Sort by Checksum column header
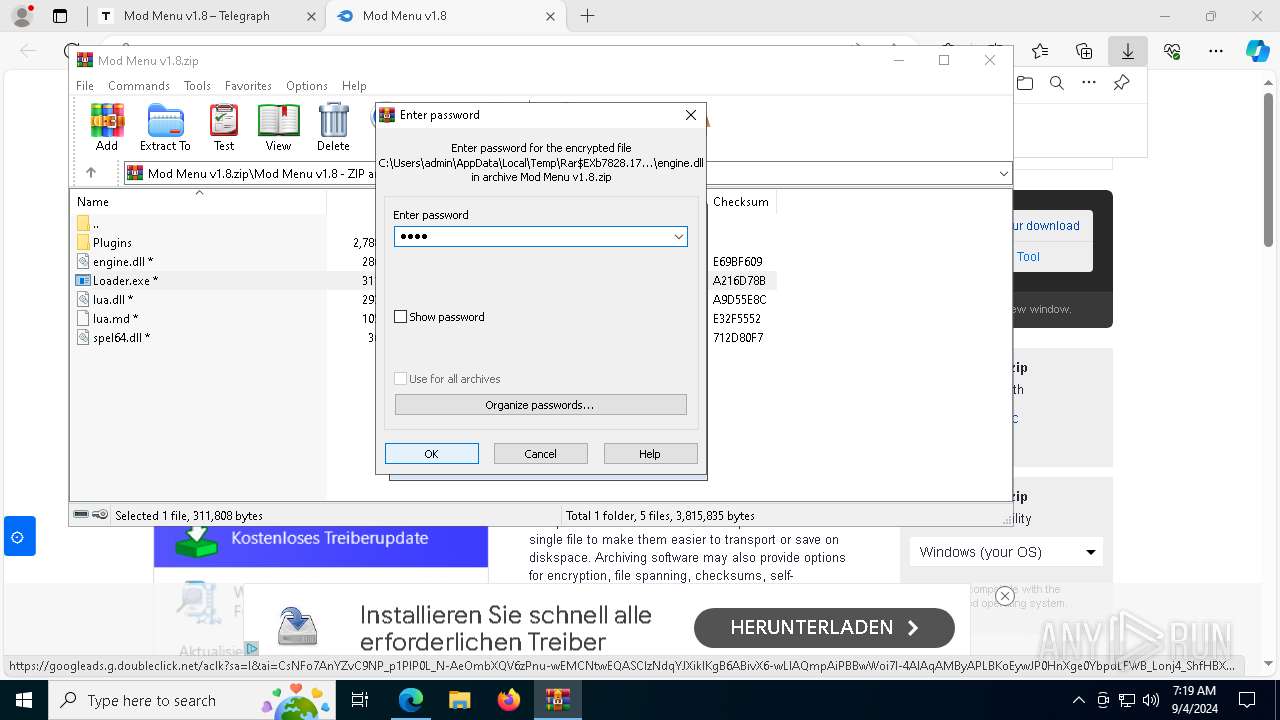The height and width of the screenshot is (720, 1280). pos(741,202)
